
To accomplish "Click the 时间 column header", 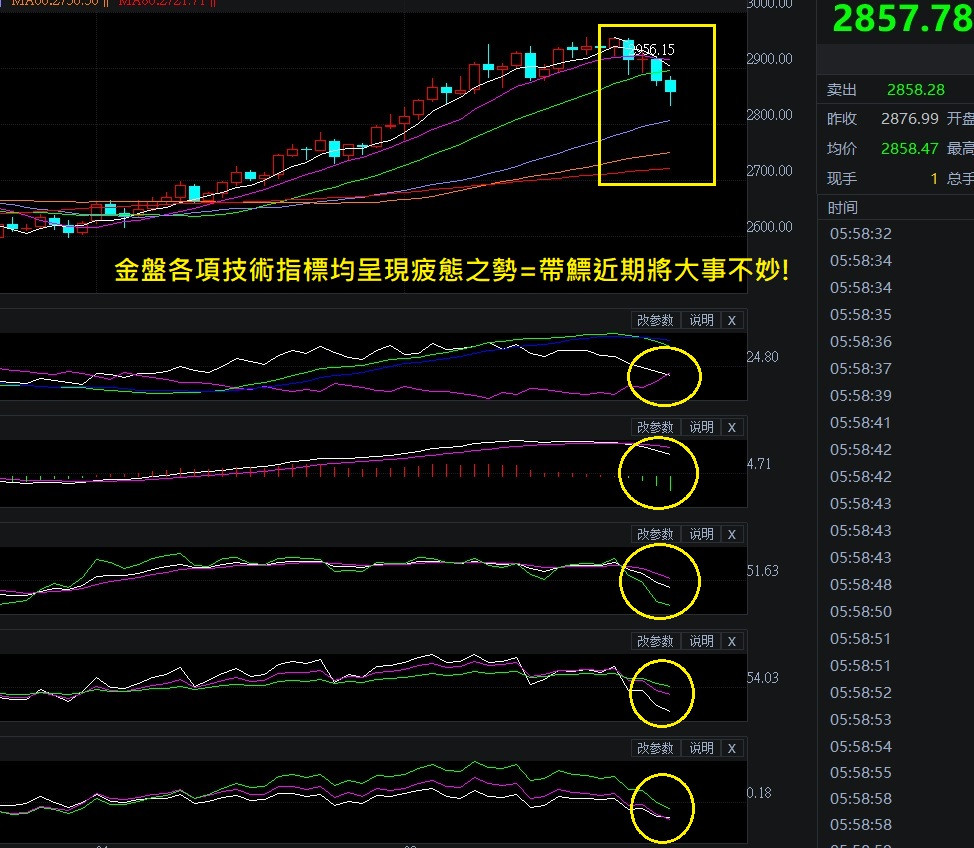I will coord(842,208).
